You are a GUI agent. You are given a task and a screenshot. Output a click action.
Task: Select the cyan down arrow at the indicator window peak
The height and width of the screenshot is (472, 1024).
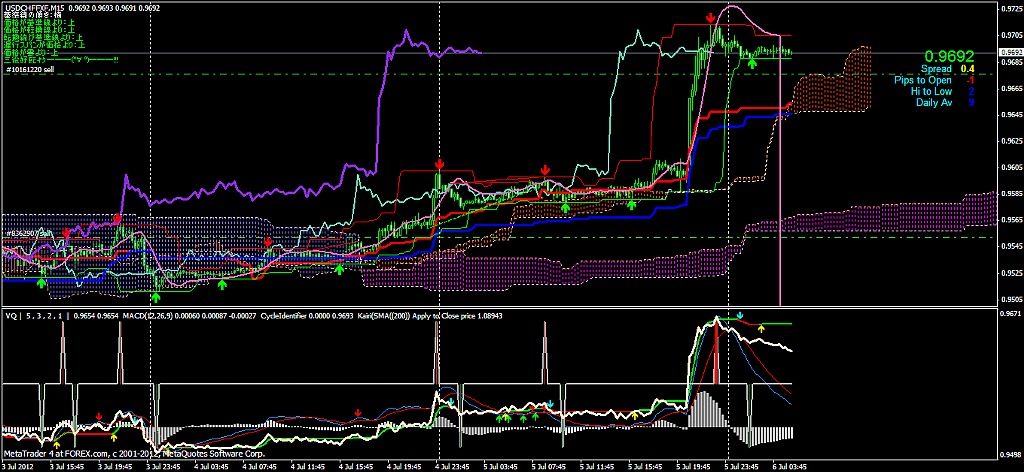tap(740, 317)
